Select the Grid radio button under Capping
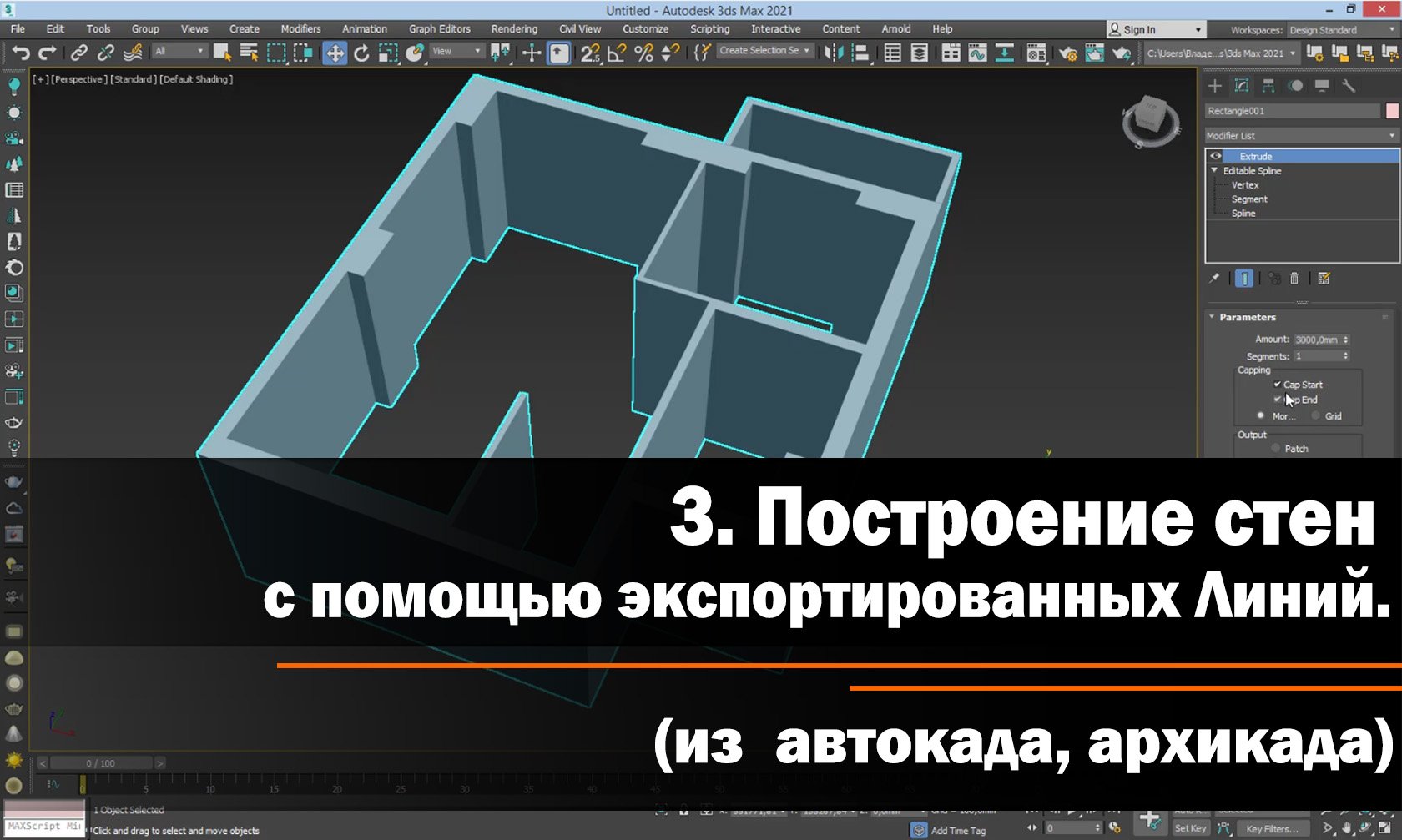 [1314, 415]
